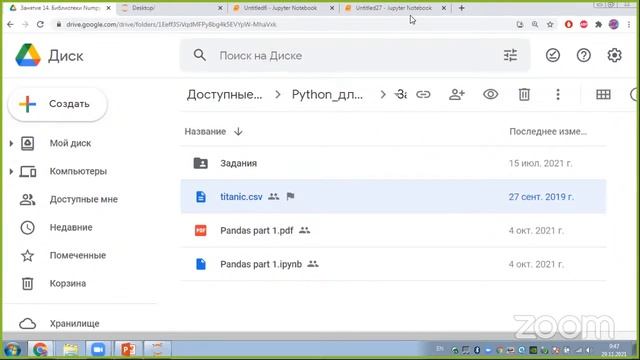Open Chrome from the taskbar
This screenshot has width=640, height=360.
[40, 350]
